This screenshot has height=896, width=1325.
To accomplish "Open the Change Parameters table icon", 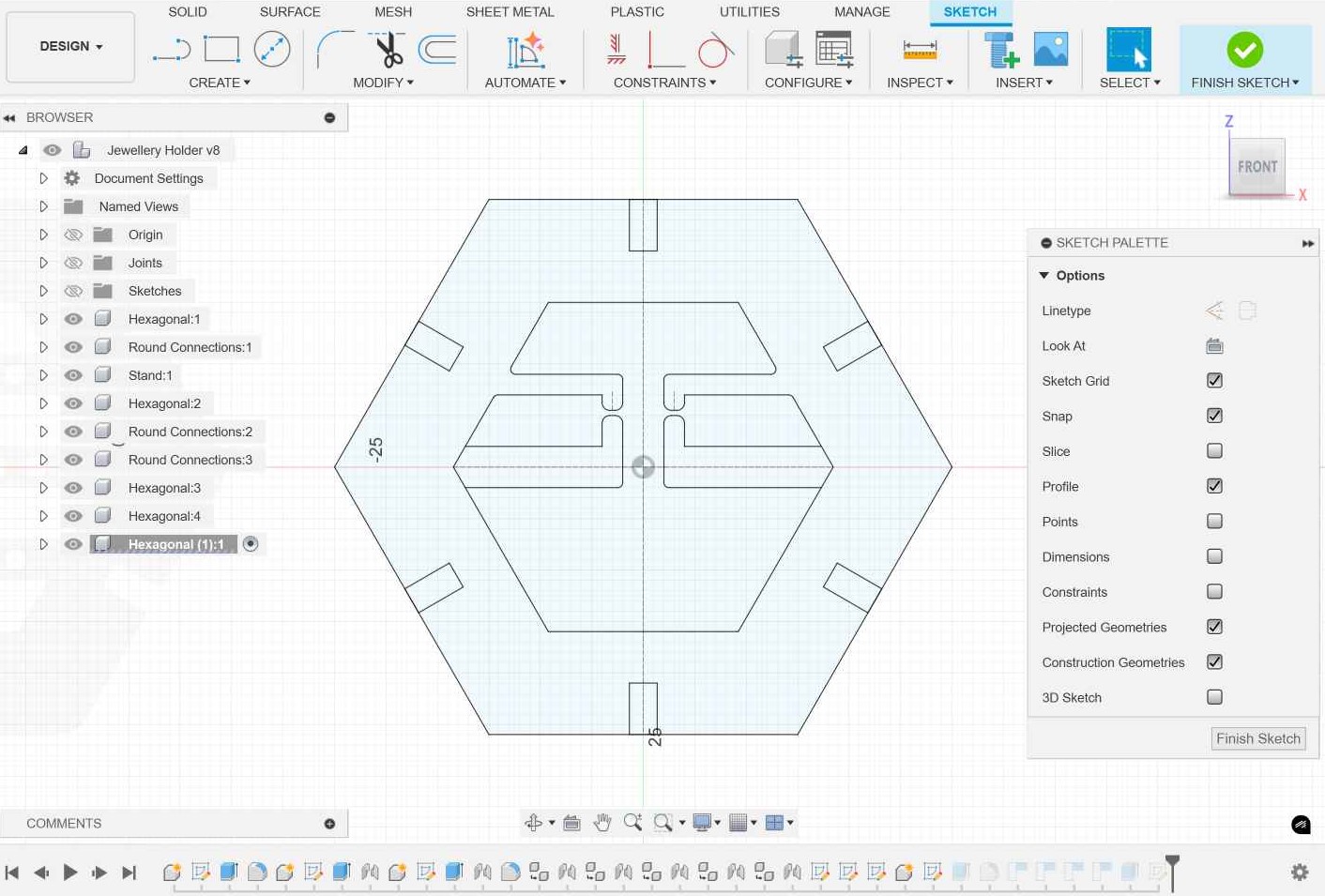I will (834, 49).
